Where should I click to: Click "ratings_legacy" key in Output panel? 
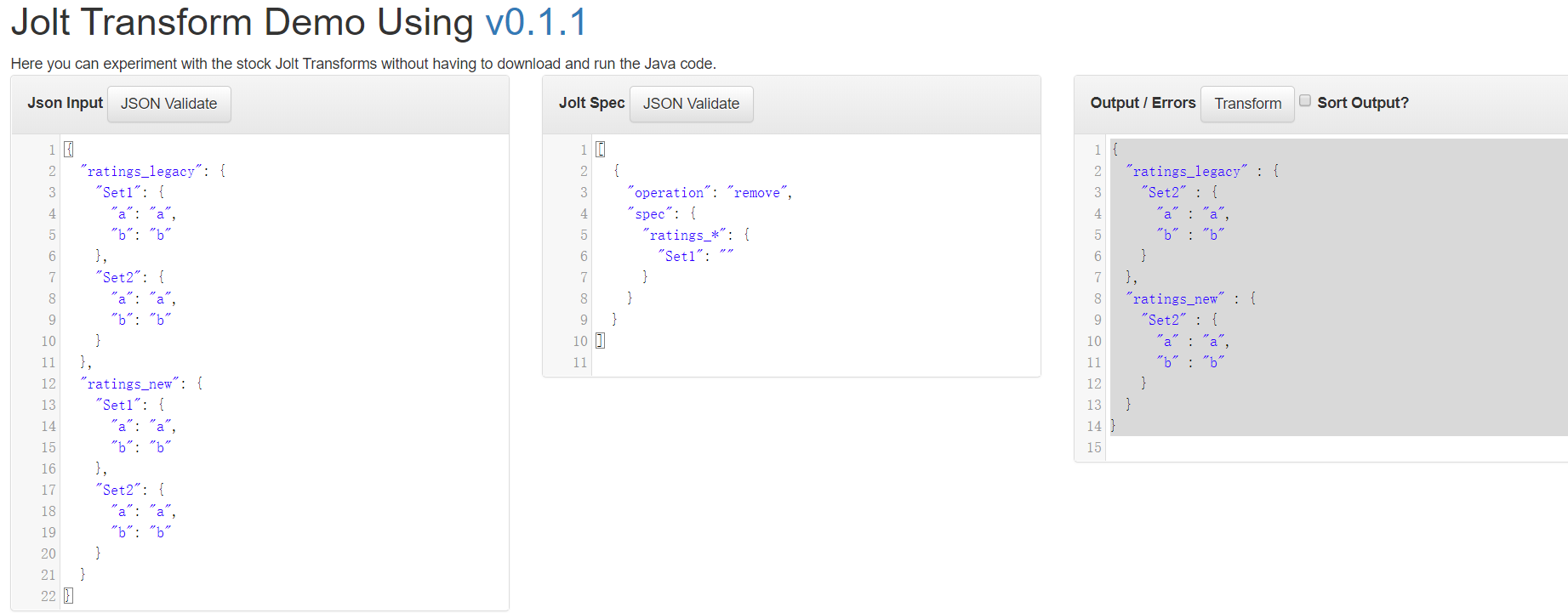click(1187, 171)
